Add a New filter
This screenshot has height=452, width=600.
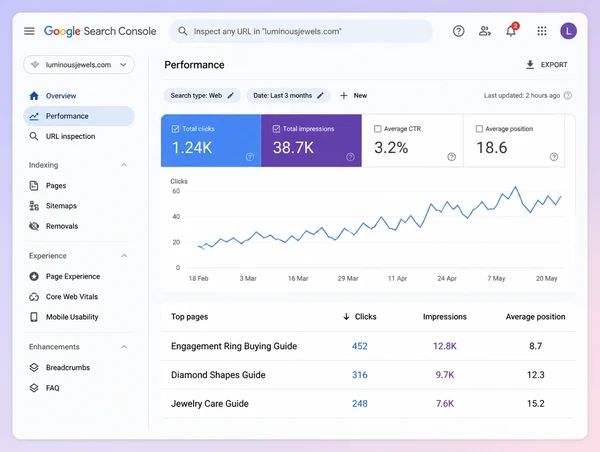click(x=354, y=96)
